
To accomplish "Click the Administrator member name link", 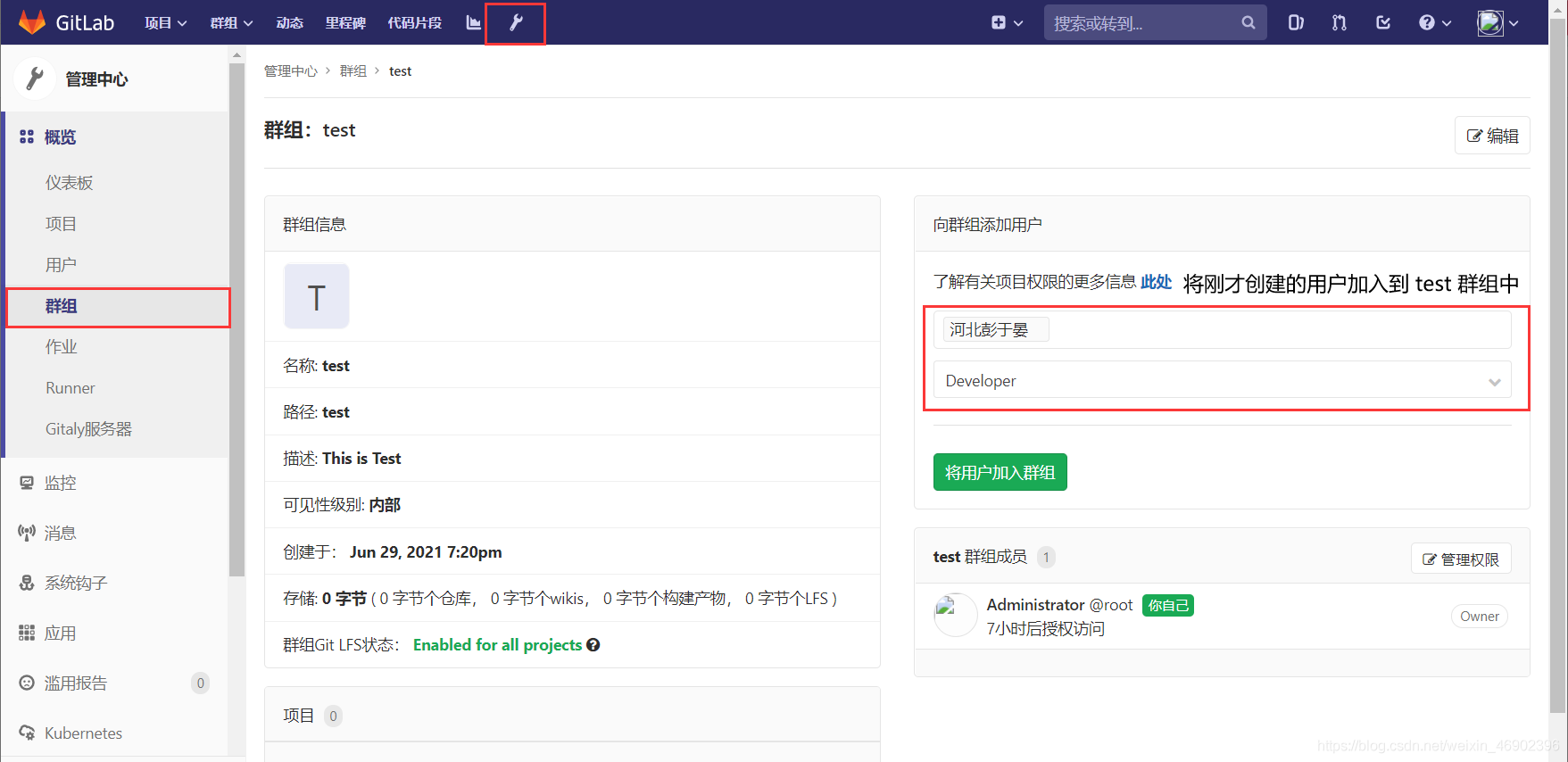I will (1035, 605).
